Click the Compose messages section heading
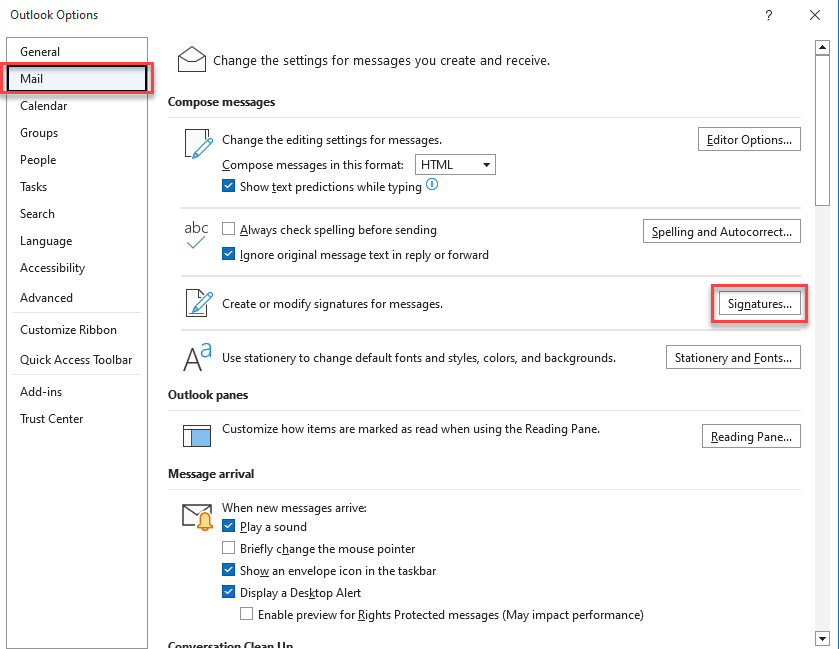Image resolution: width=839 pixels, height=649 pixels. [222, 102]
